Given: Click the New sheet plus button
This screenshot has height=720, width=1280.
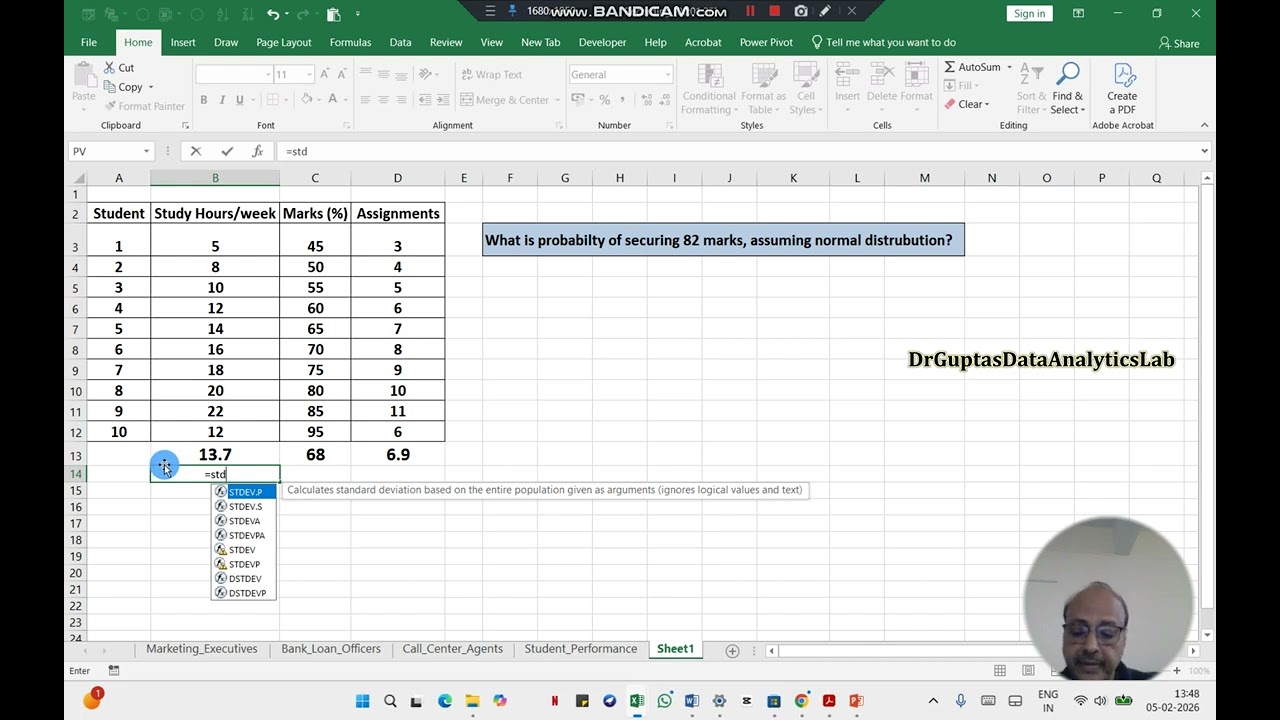Looking at the screenshot, I should point(732,650).
